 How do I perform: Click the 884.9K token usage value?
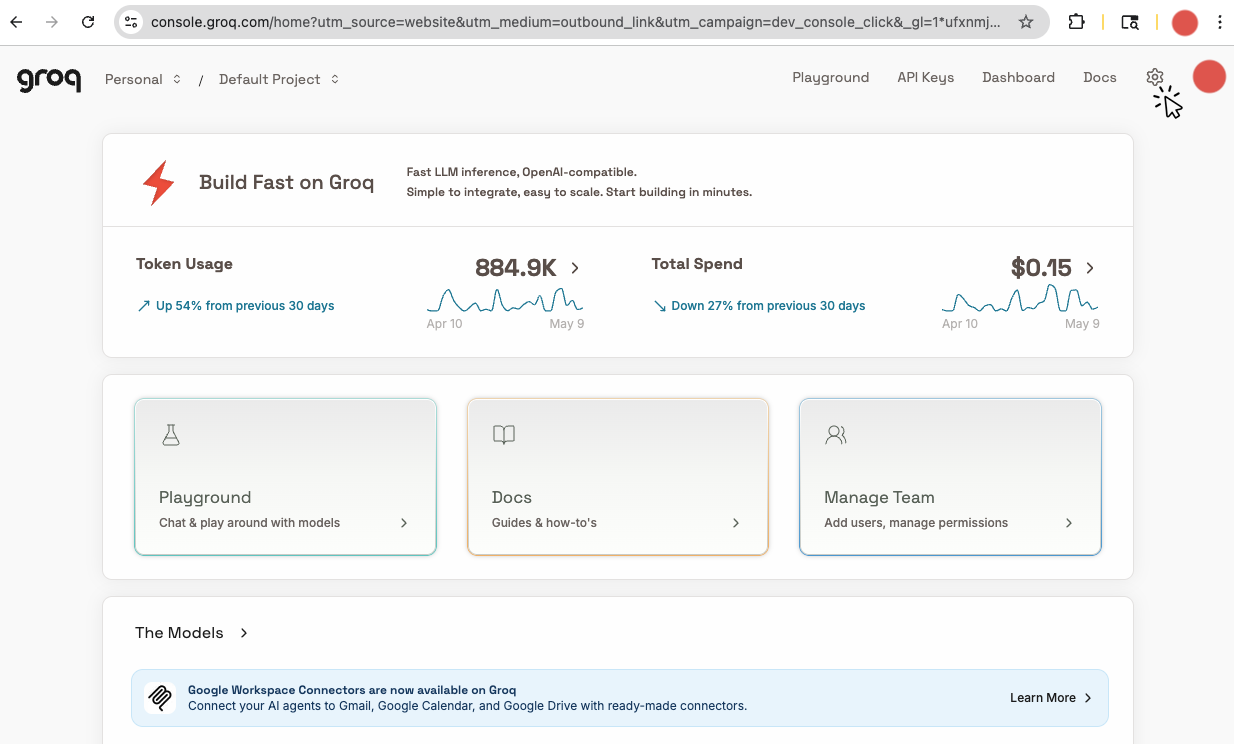click(x=516, y=268)
